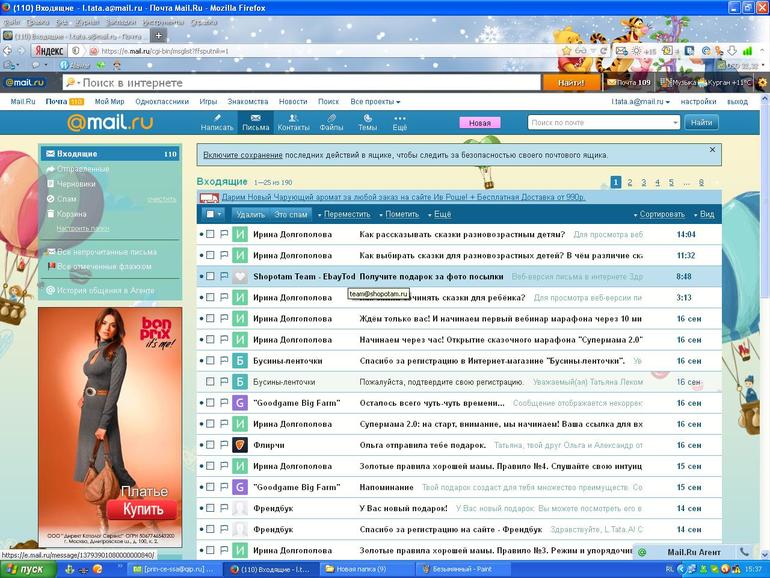Toggle the select-all checkbox in the mail toolbar
Screen dimensions: 770x578
211,214
